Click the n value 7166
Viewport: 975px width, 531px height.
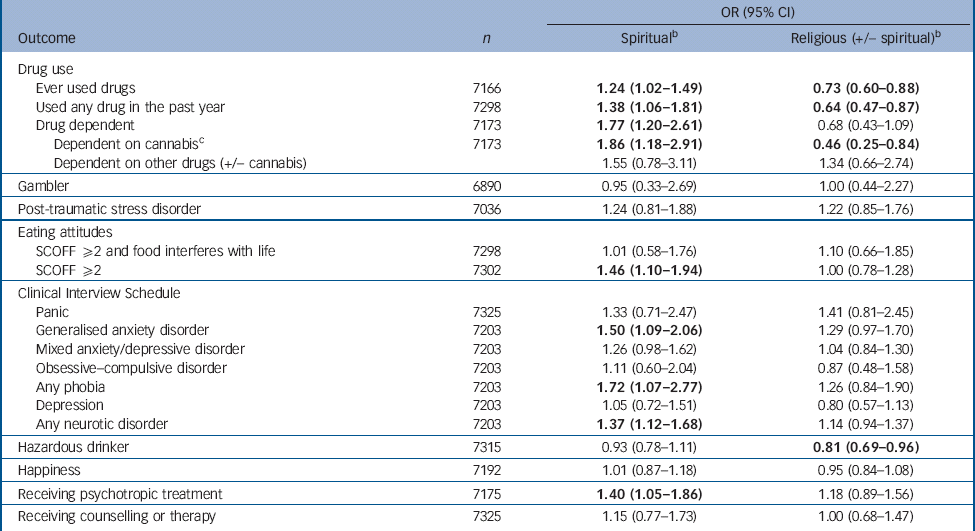click(486, 88)
